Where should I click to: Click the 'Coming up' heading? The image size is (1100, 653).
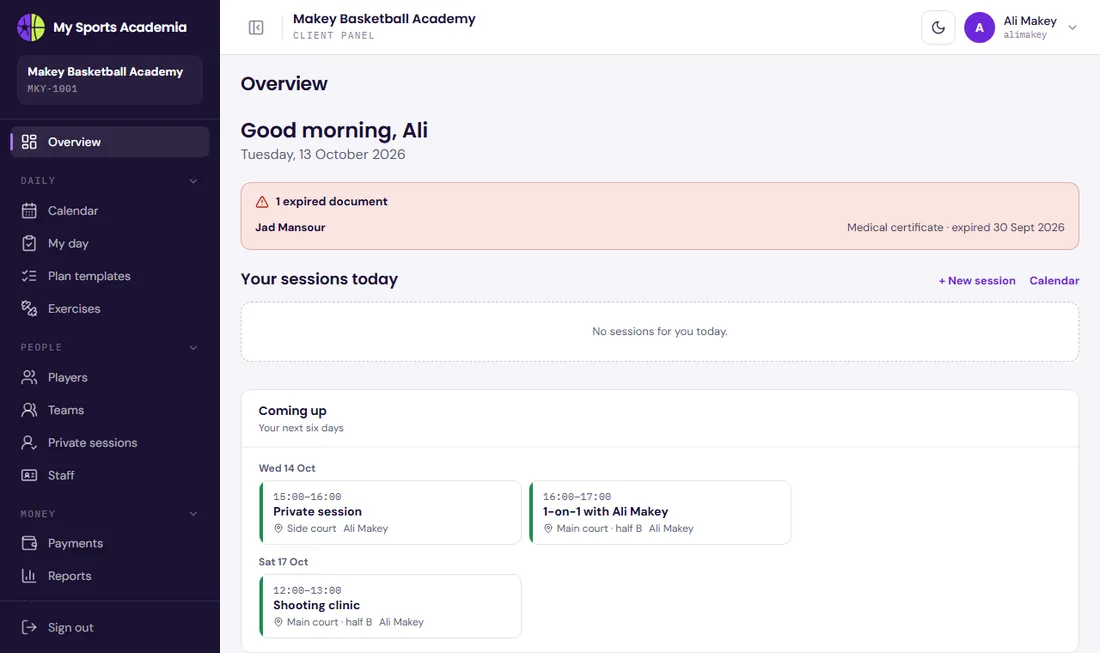coord(293,410)
